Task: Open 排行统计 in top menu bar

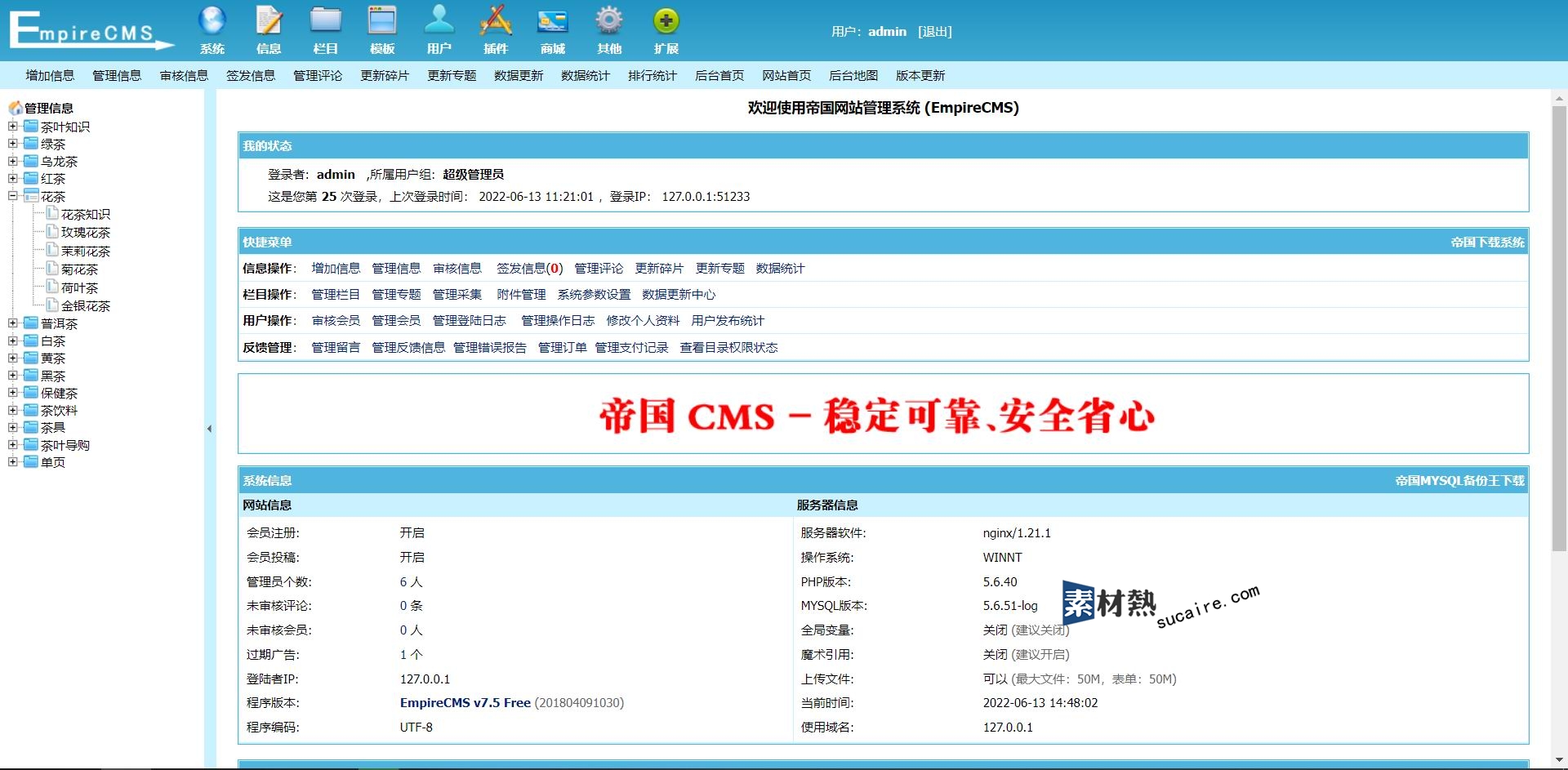Action: [653, 76]
